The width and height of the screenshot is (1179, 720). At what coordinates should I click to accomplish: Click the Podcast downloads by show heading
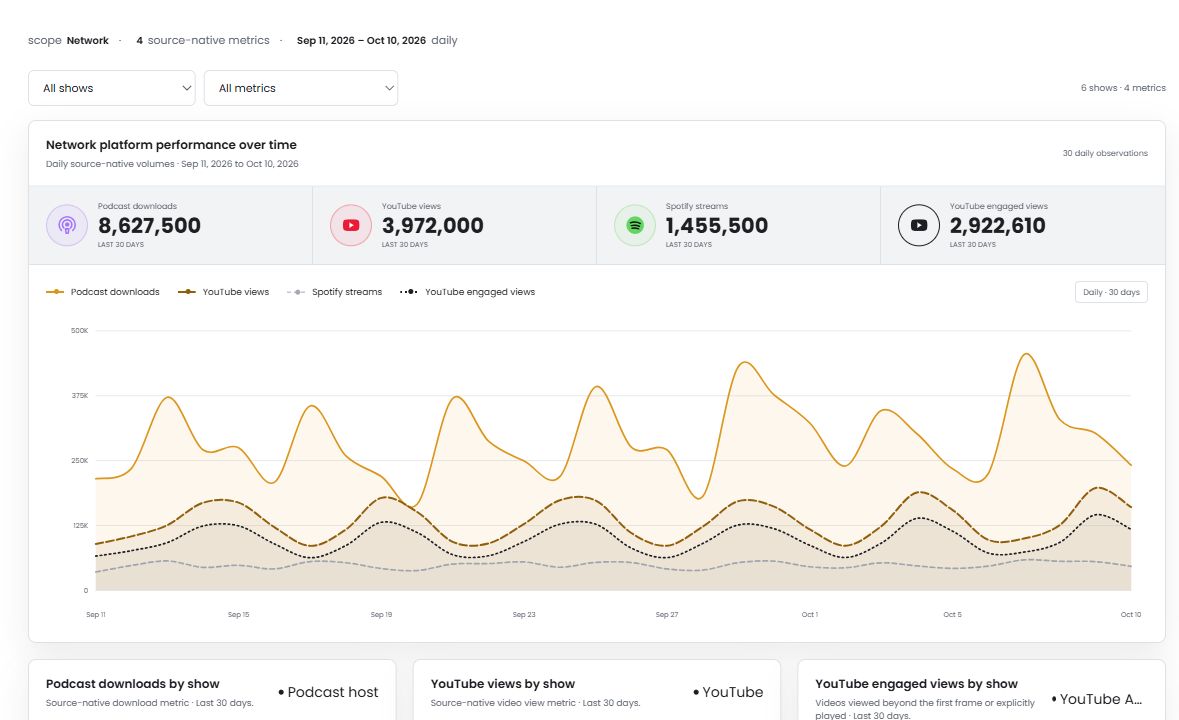(x=132, y=684)
